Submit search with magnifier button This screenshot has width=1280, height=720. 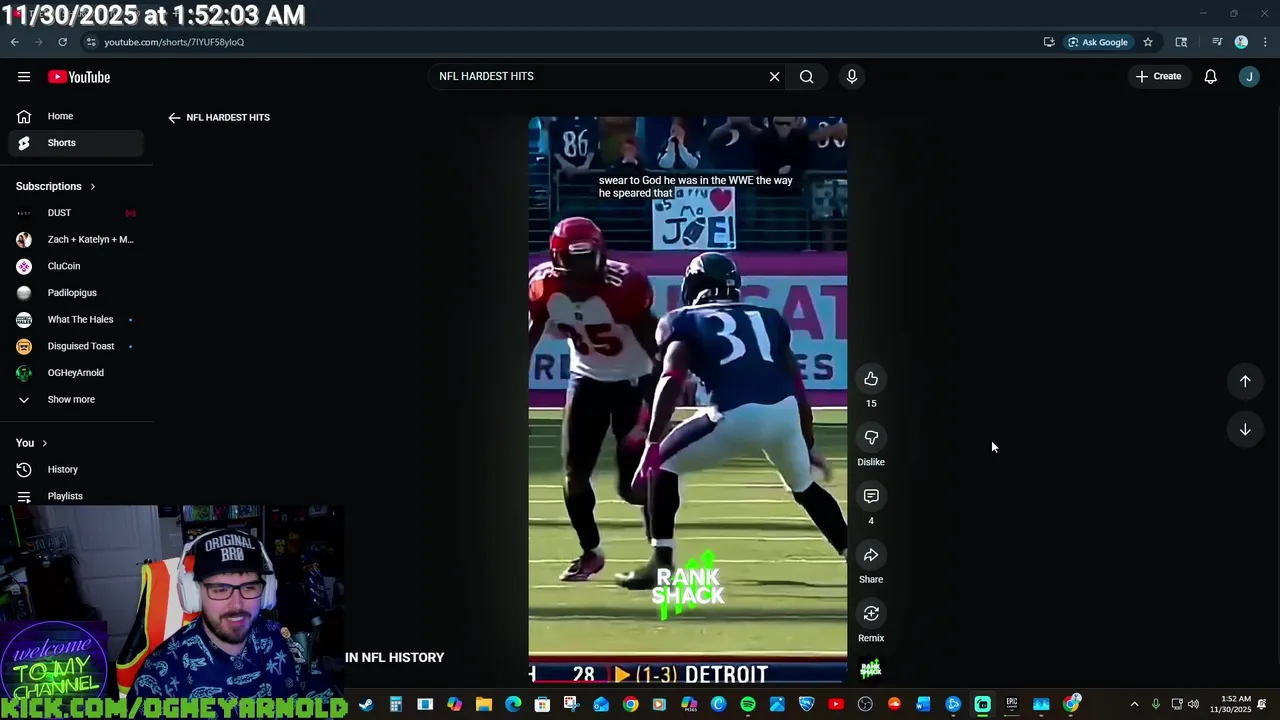pyautogui.click(x=806, y=77)
